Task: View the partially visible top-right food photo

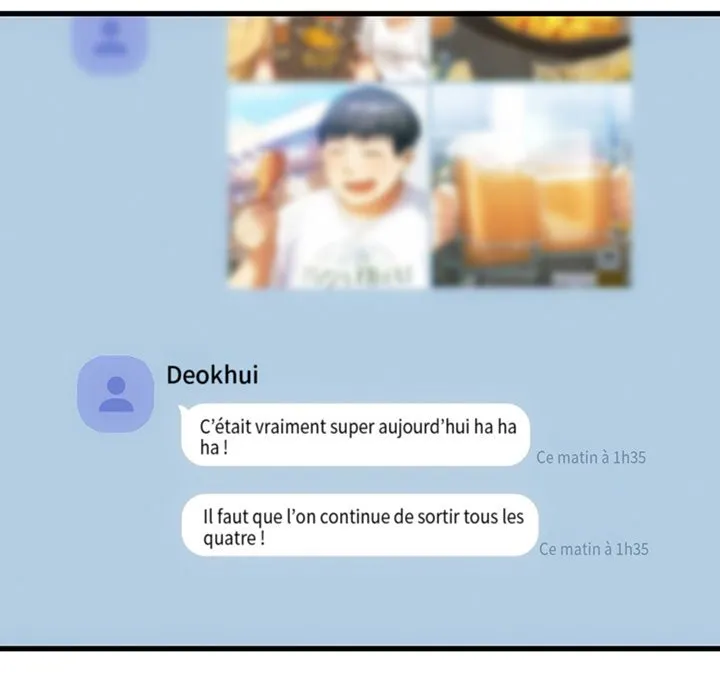Action: click(x=531, y=49)
